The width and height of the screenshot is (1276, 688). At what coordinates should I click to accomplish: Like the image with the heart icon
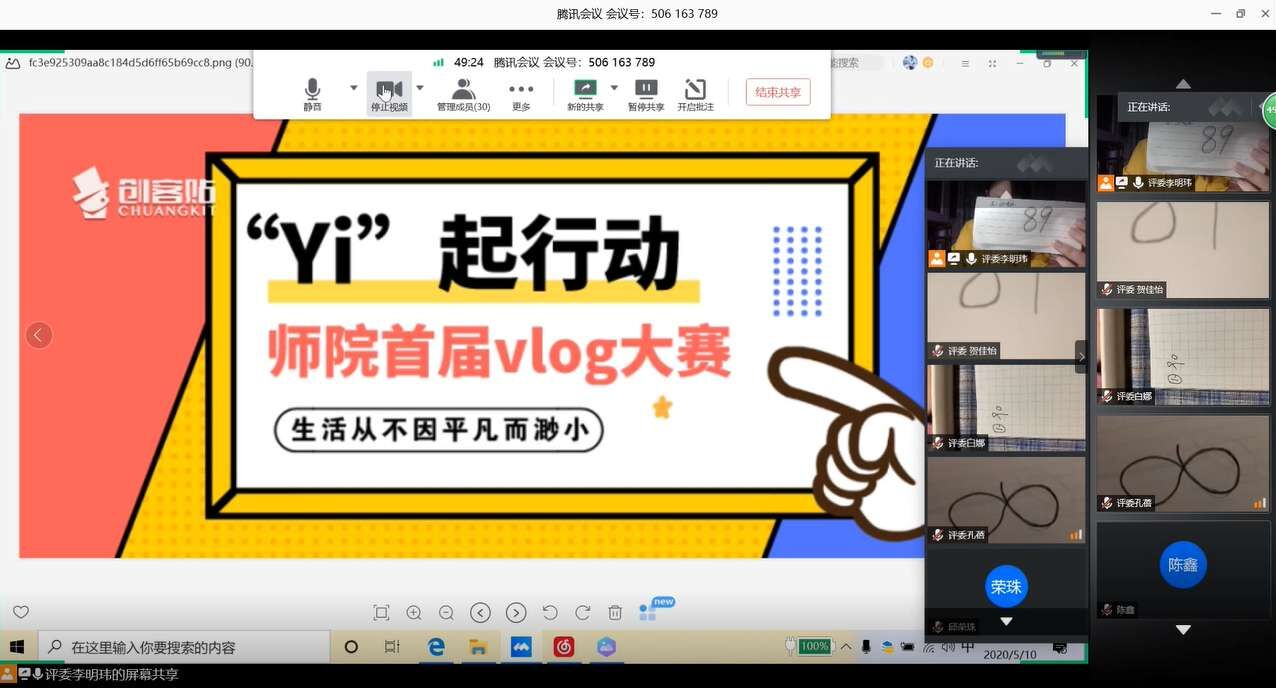point(21,612)
